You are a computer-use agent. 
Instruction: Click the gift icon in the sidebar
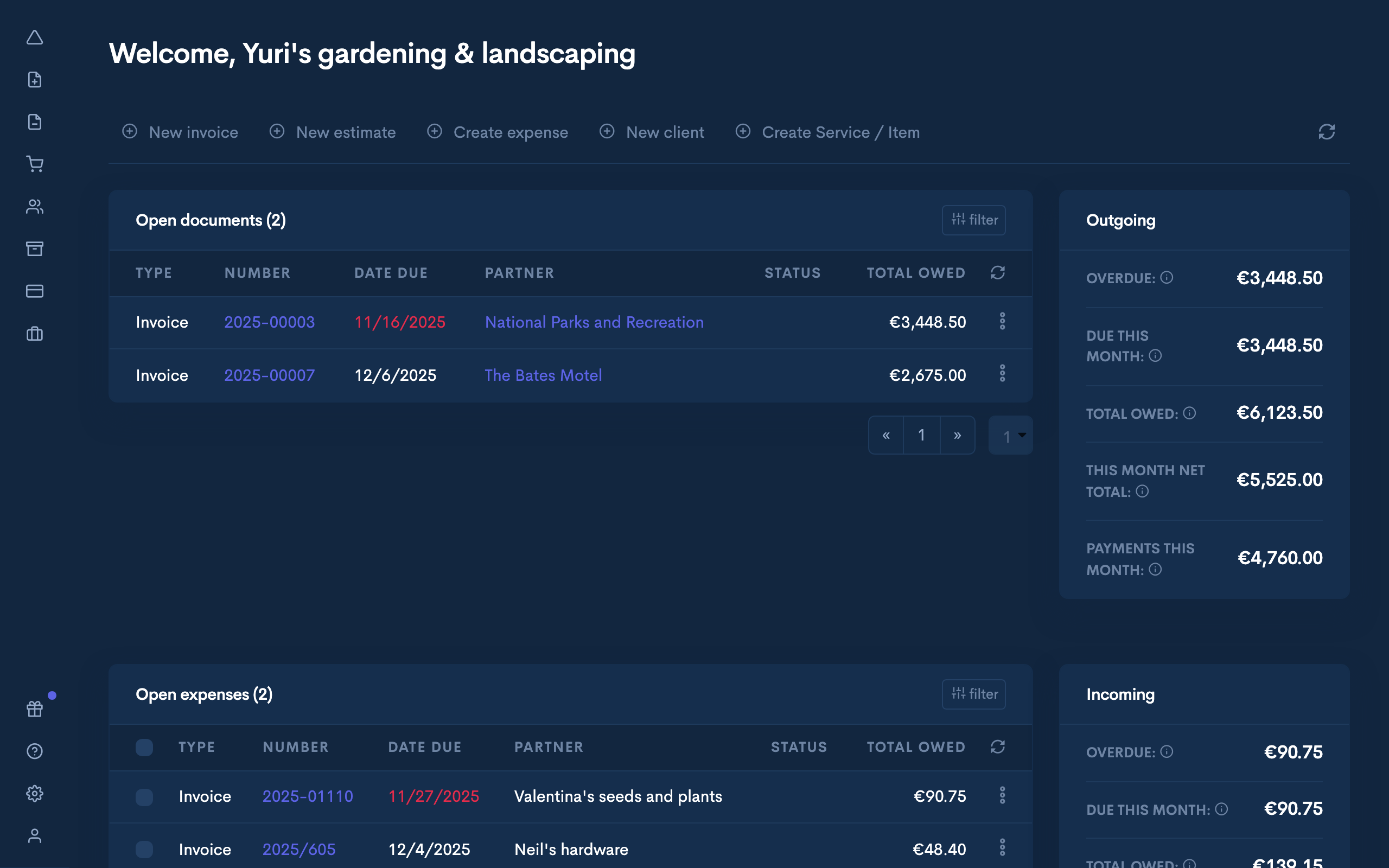coord(35,709)
